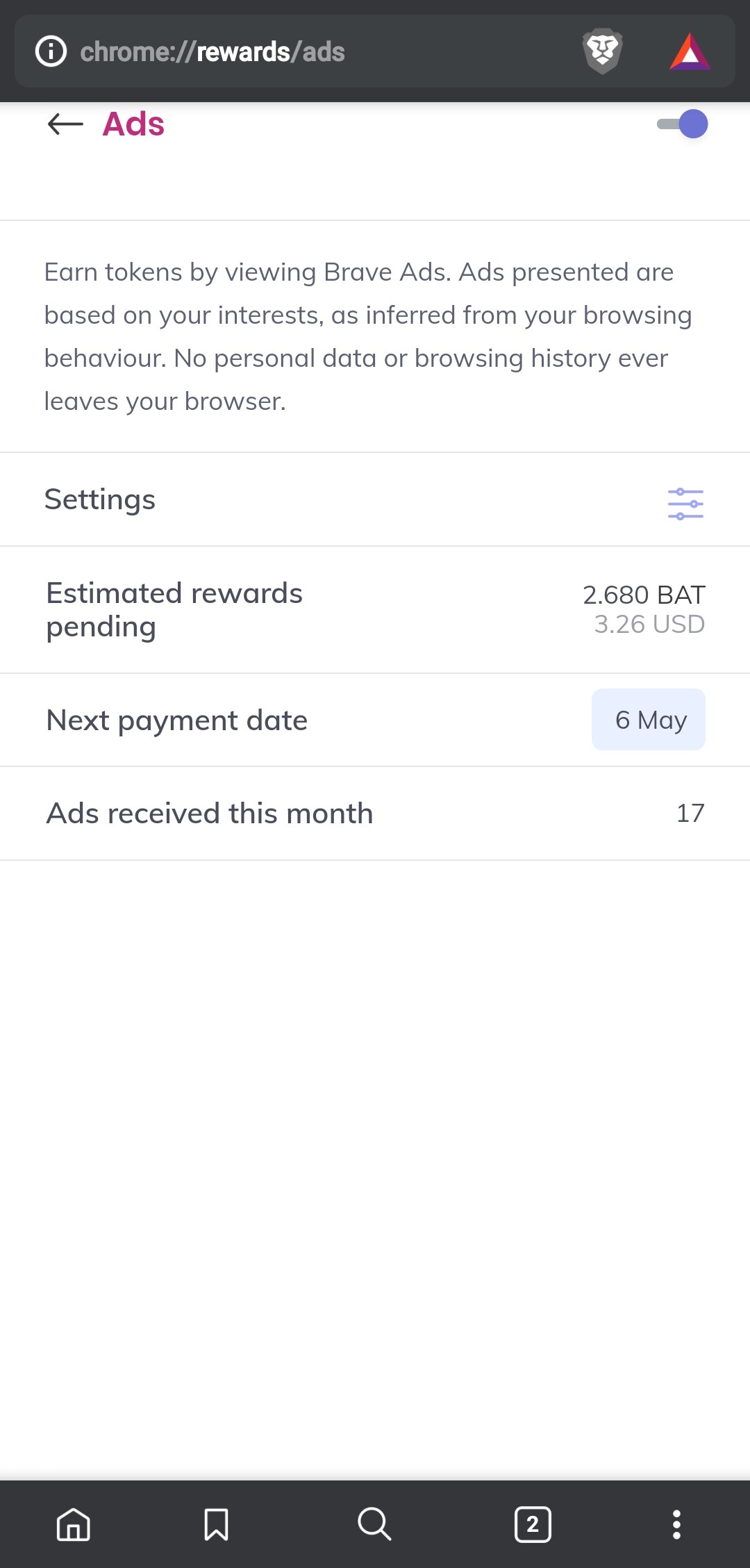The height and width of the screenshot is (1568, 750).
Task: Click the 6 May payment date badge
Action: point(649,720)
